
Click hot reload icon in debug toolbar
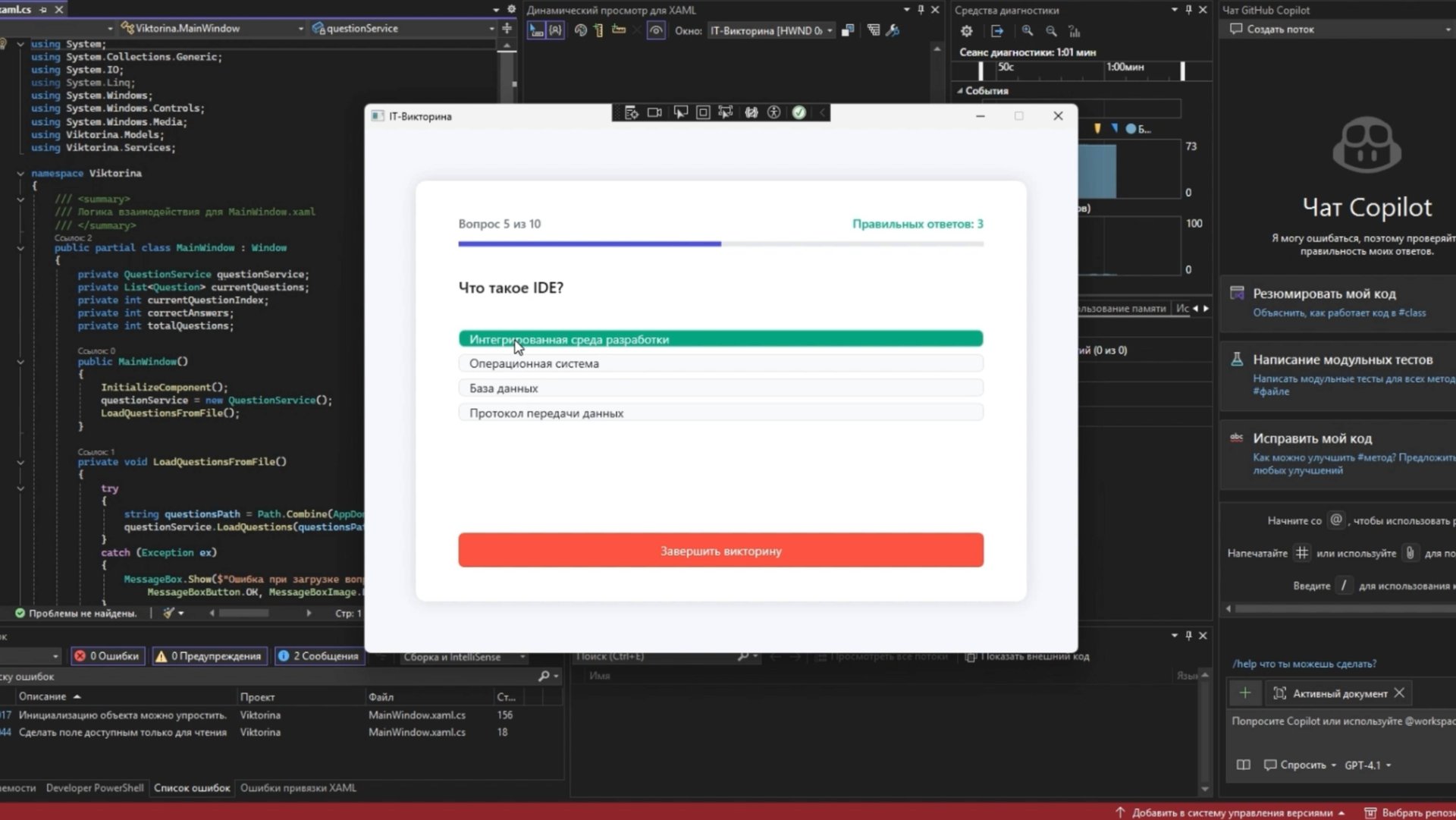(799, 113)
